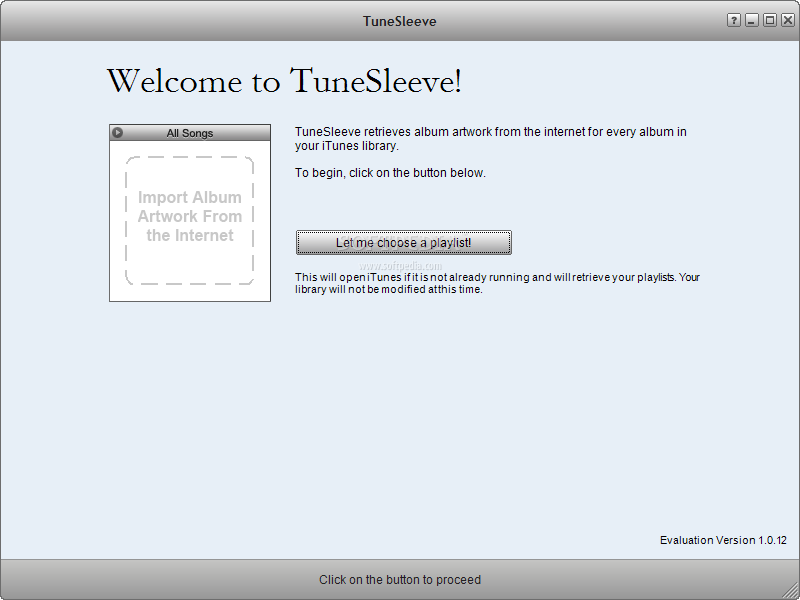The width and height of the screenshot is (800, 600).
Task: Click the TuneSleeve title in the title bar
Action: [399, 21]
